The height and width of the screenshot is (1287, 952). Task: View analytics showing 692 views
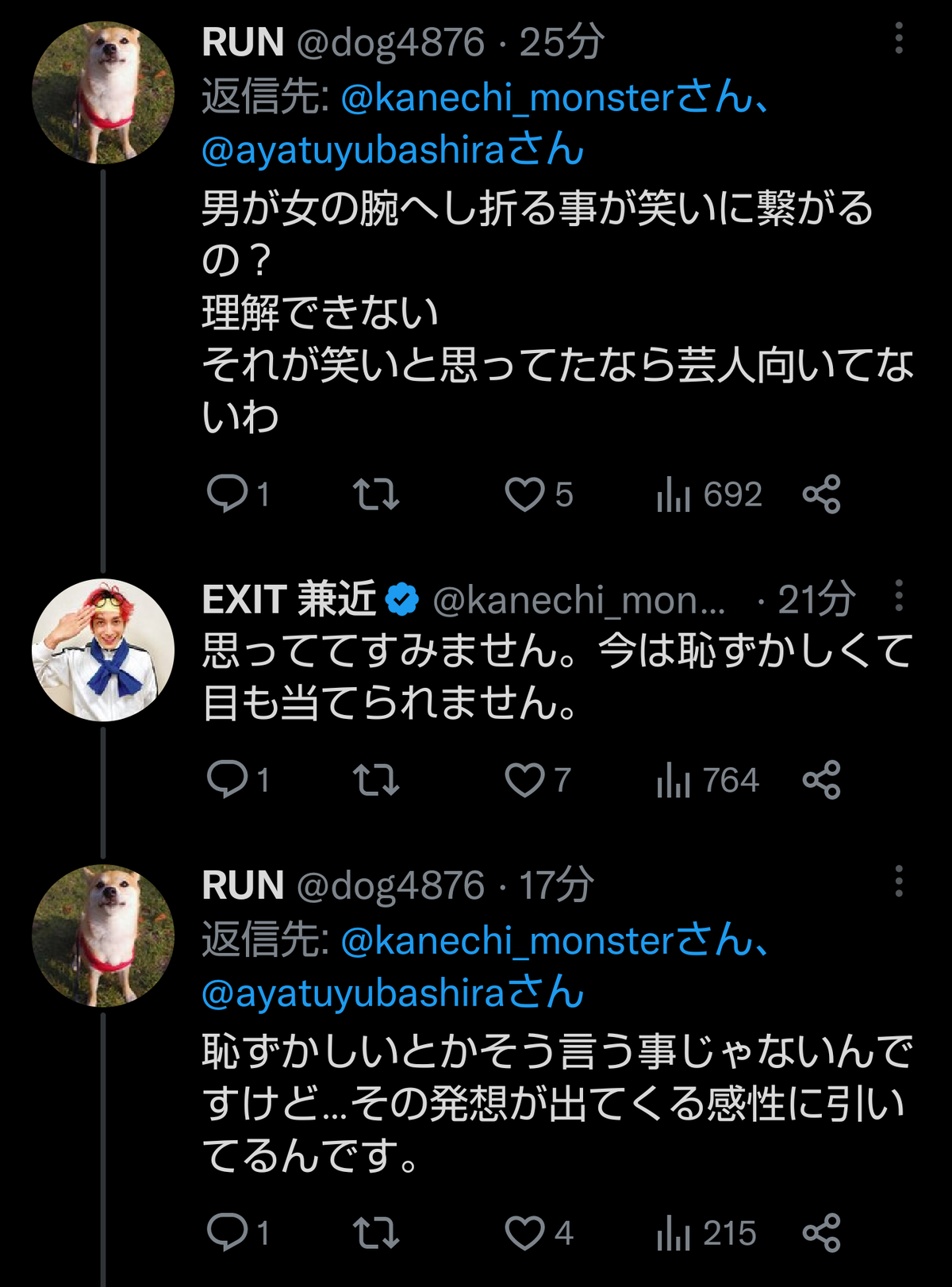709,494
